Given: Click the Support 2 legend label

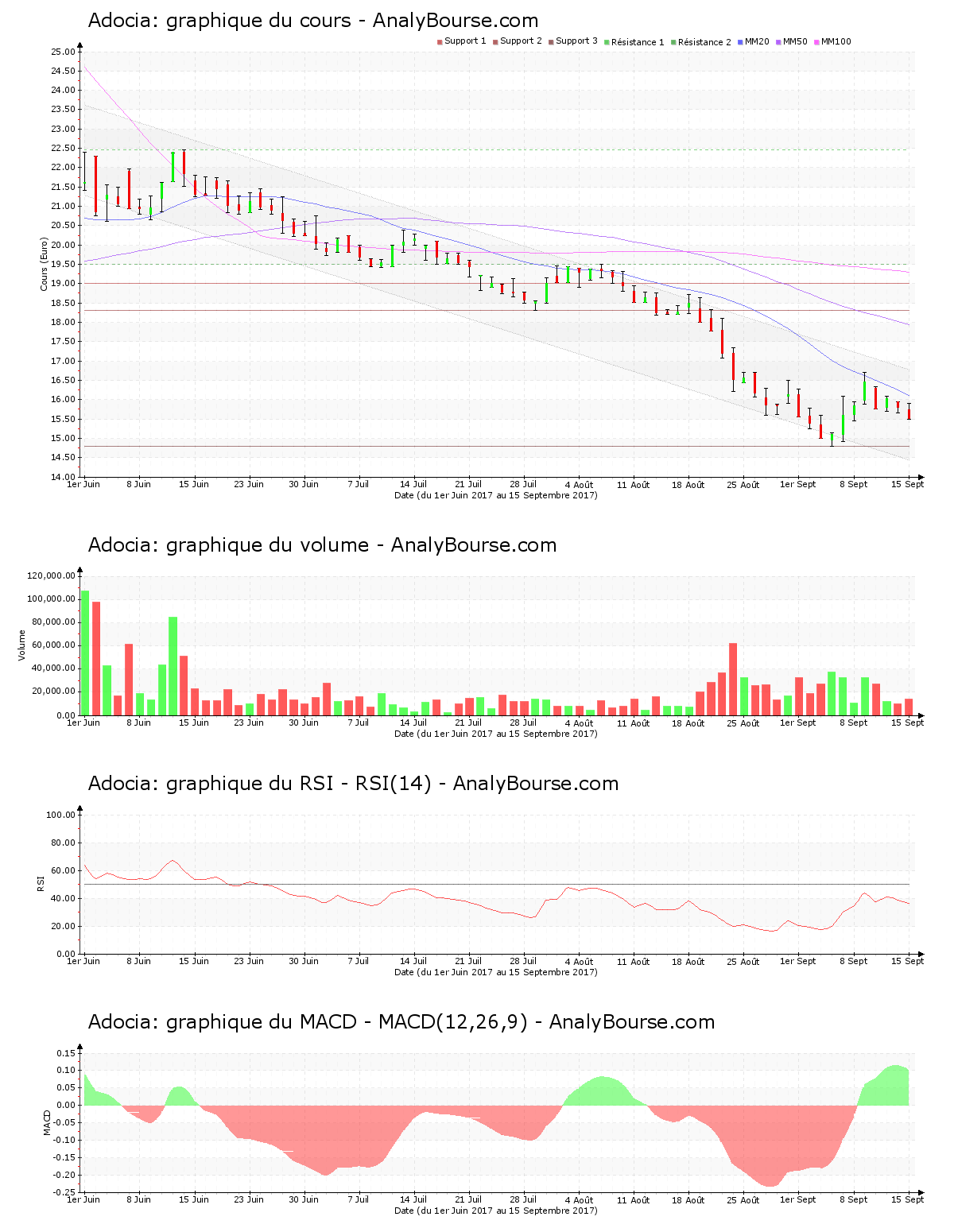Looking at the screenshot, I should [x=521, y=41].
